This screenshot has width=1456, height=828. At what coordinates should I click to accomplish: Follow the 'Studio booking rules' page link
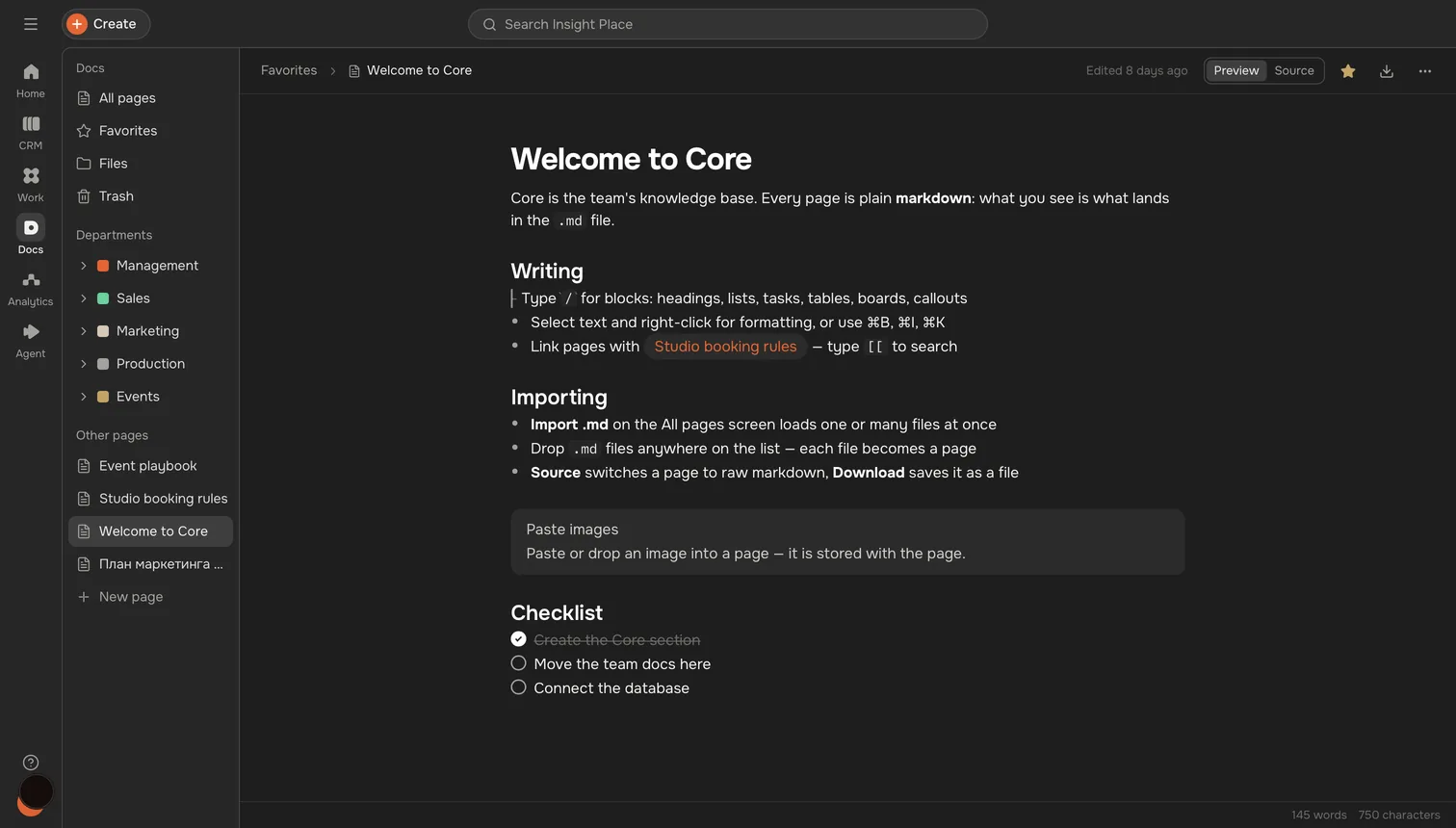pos(725,347)
